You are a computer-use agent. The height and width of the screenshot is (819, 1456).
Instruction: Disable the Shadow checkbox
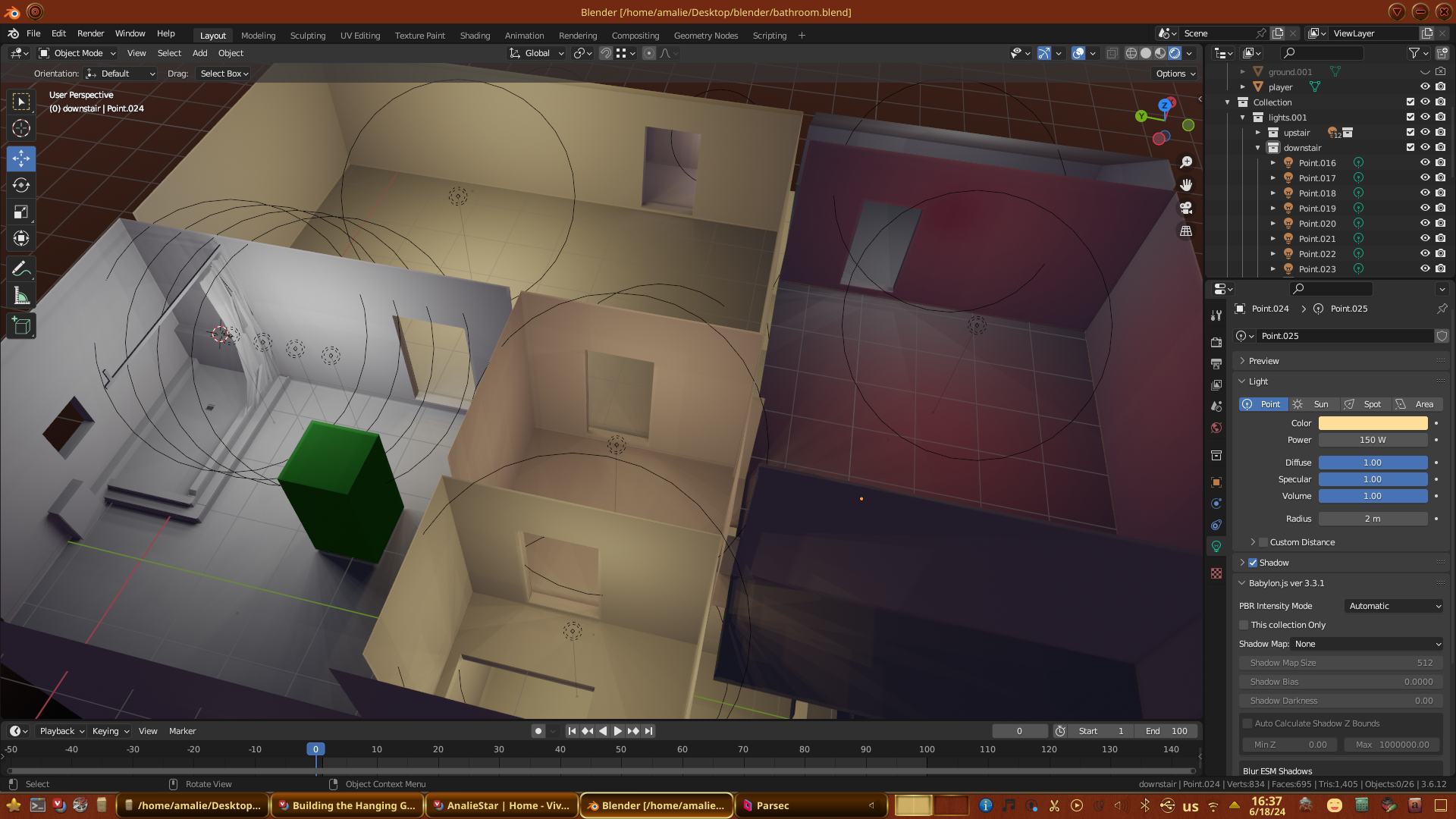coord(1253,563)
